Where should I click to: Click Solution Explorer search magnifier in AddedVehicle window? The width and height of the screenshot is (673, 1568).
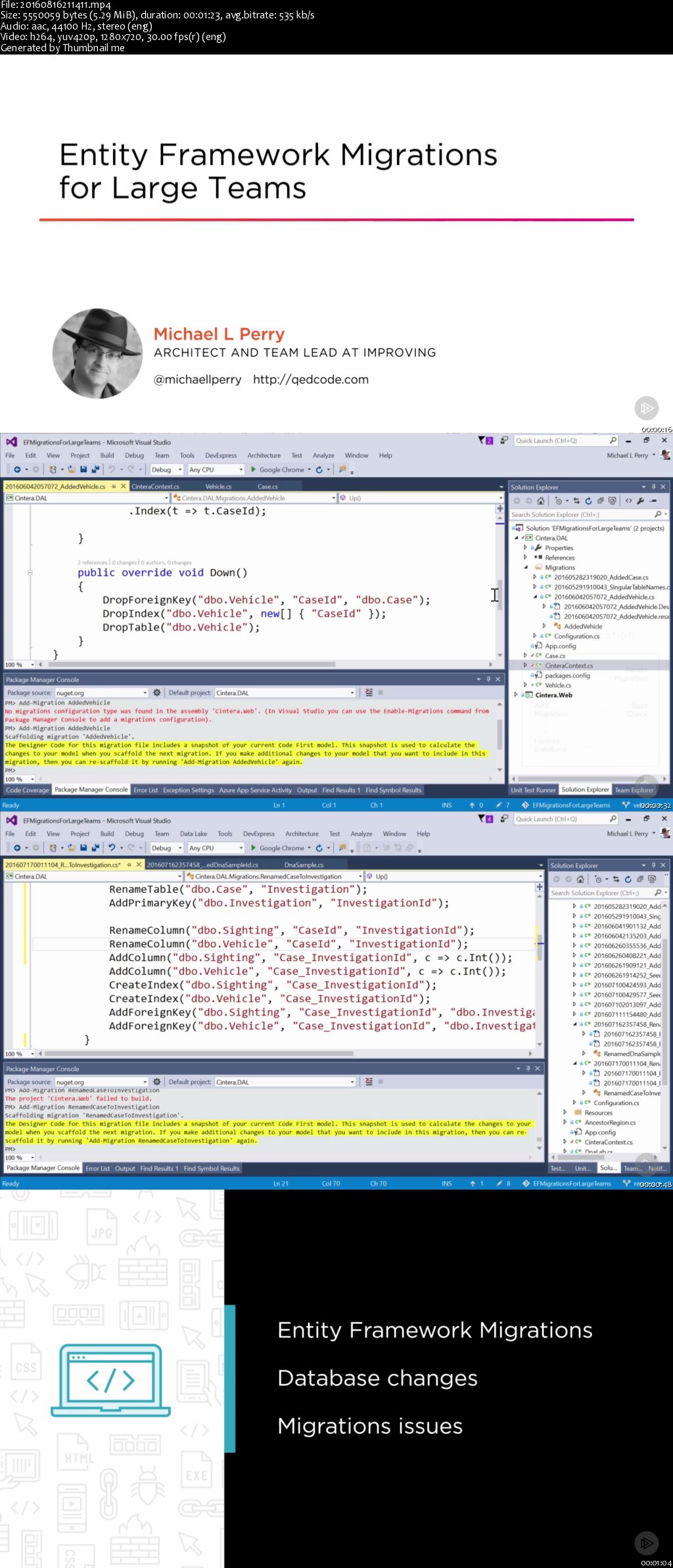tap(658, 514)
